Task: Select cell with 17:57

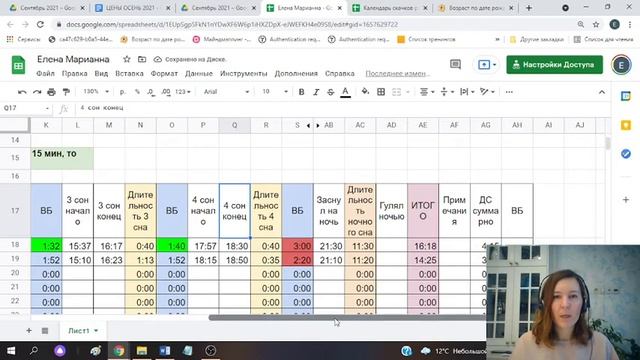Action: coord(203,246)
